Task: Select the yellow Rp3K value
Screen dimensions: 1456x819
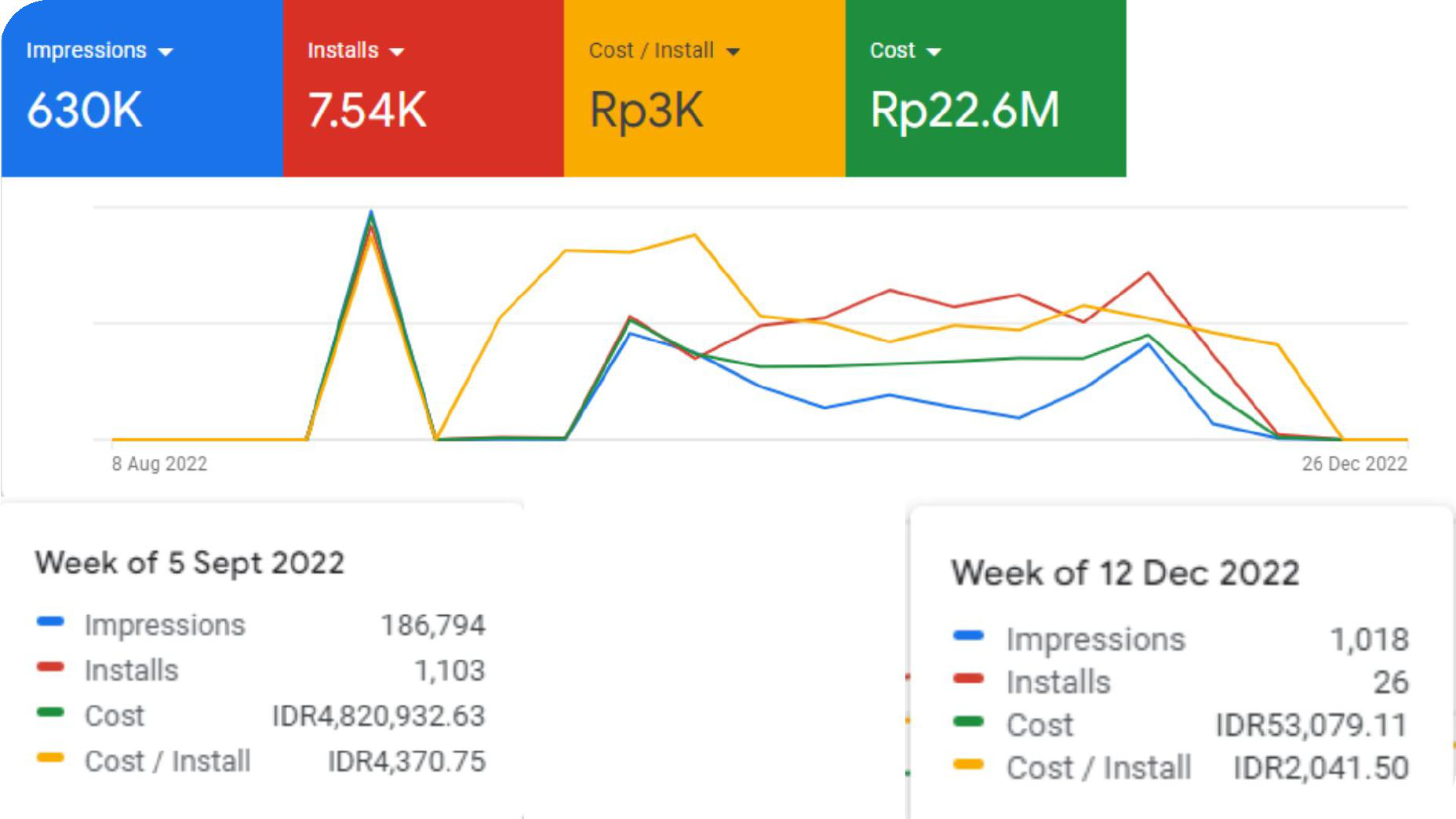Action: click(646, 111)
